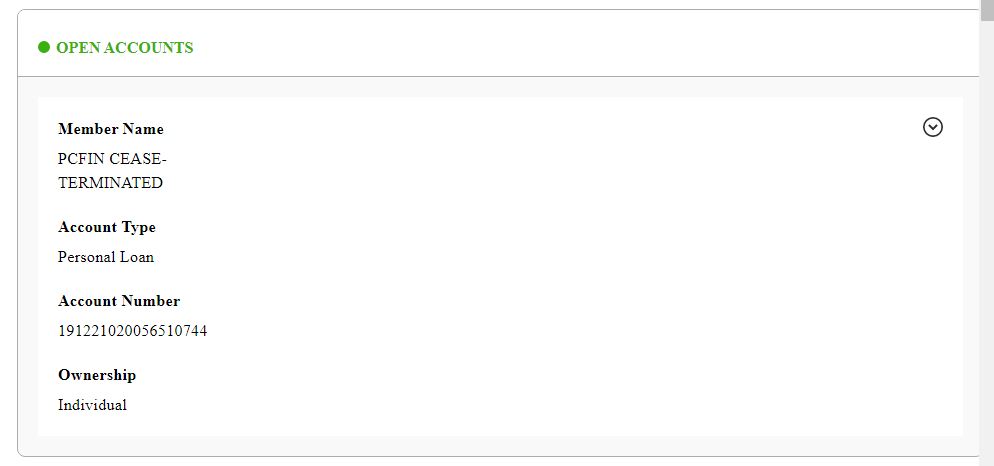
Task: Click the scrollbar track below the thumb
Action: (987, 250)
